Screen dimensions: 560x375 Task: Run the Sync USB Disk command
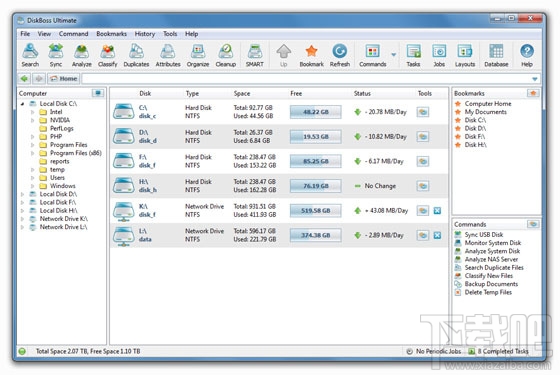click(x=484, y=235)
